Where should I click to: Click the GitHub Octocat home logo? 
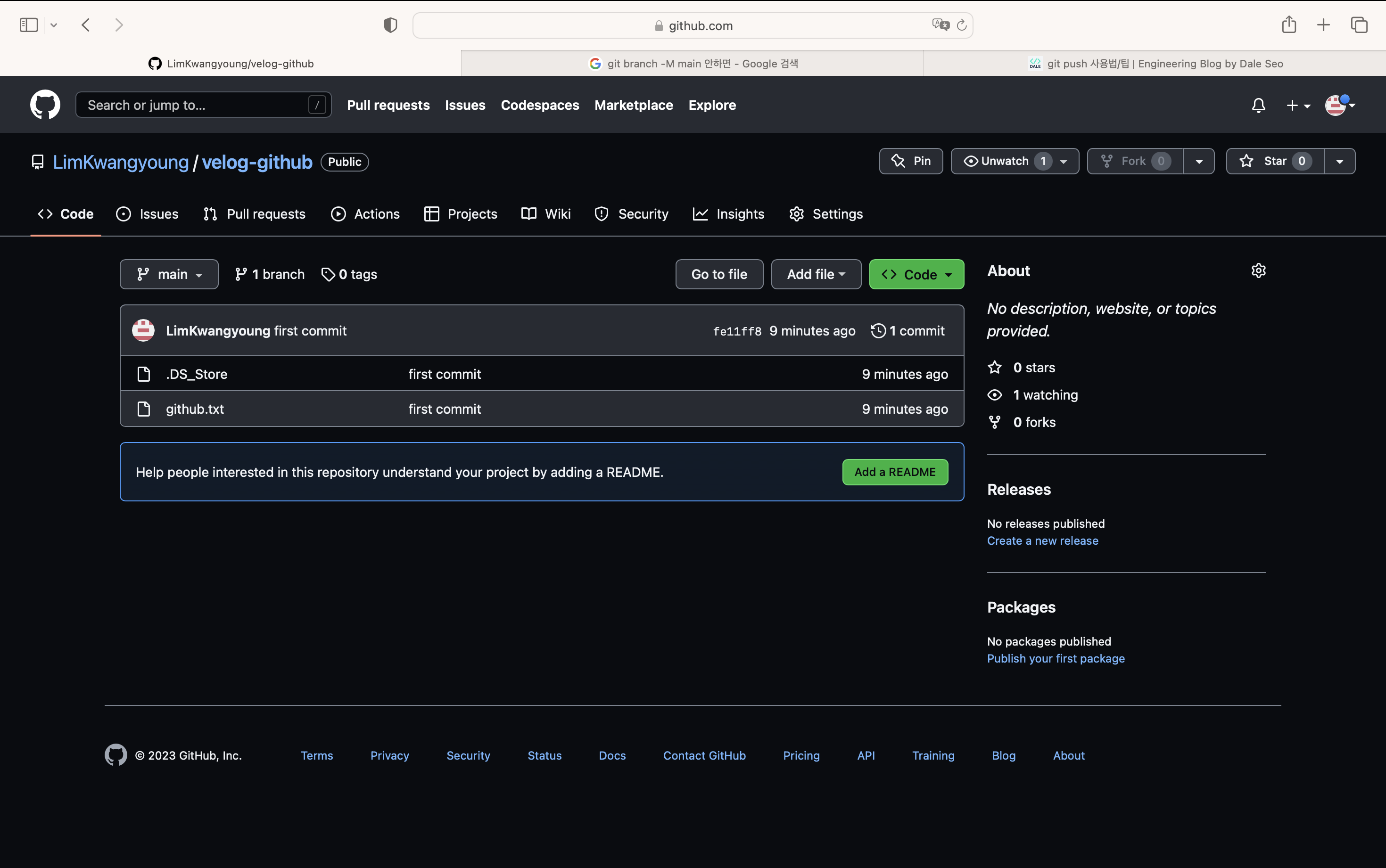pos(45,105)
